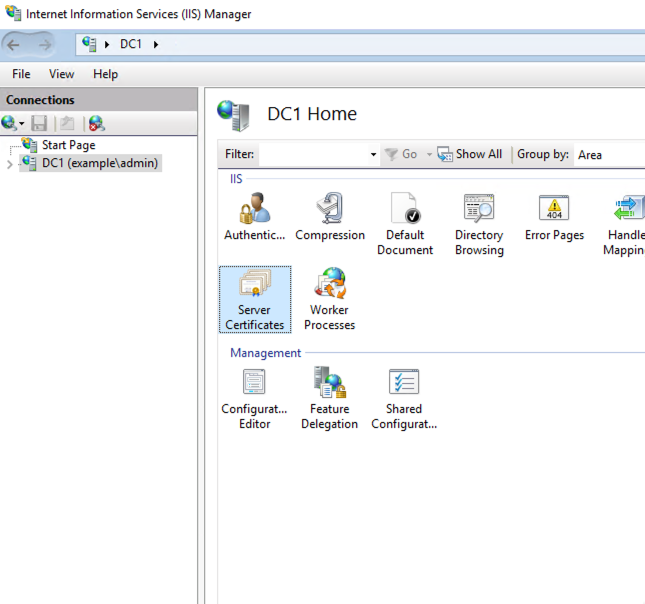Open the Authentication feature
Image resolution: width=645 pixels, height=604 pixels.
(x=255, y=217)
